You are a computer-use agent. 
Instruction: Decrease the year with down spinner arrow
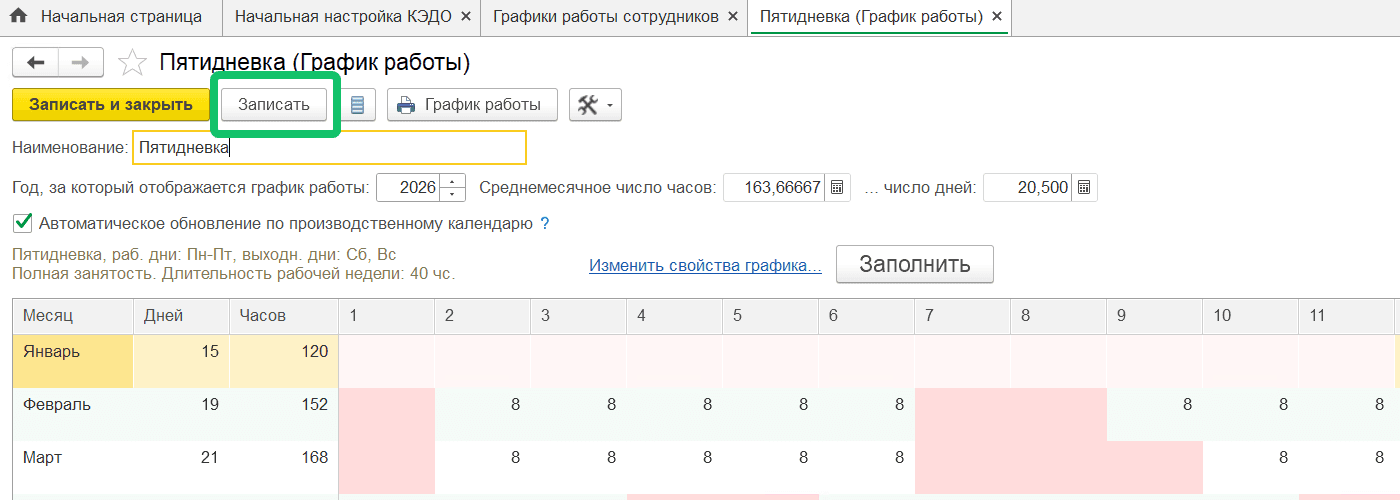(x=453, y=193)
